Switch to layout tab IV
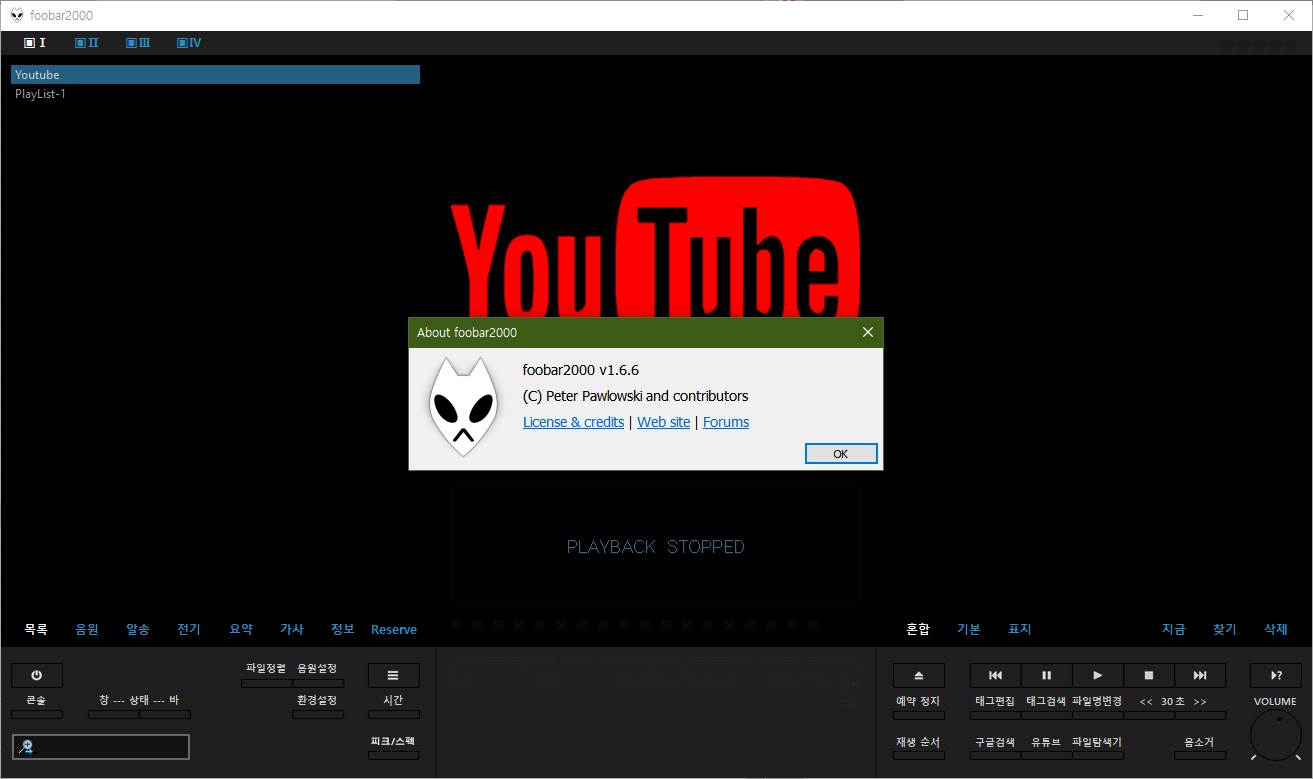This screenshot has height=779, width=1313. pos(189,43)
